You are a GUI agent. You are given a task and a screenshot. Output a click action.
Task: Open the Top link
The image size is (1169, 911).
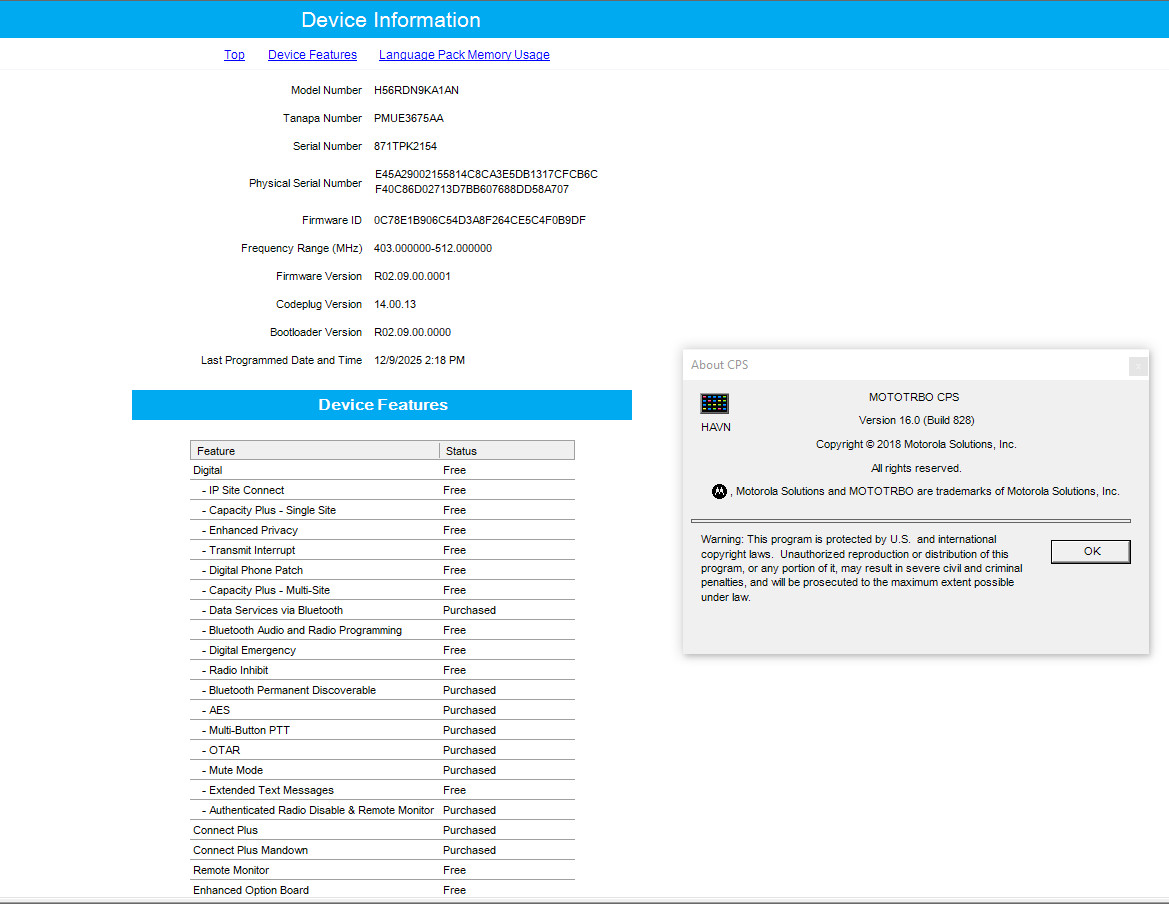[234, 54]
